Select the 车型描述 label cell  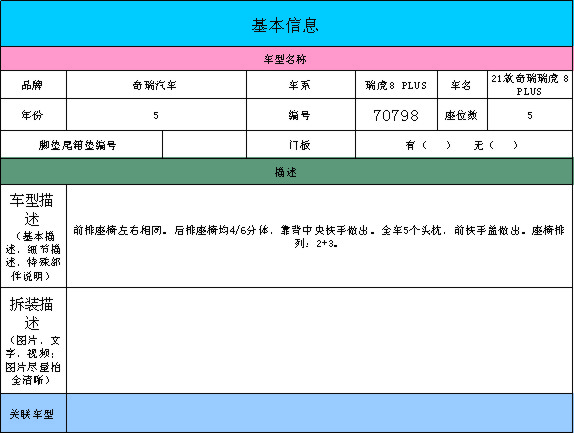tap(33, 236)
